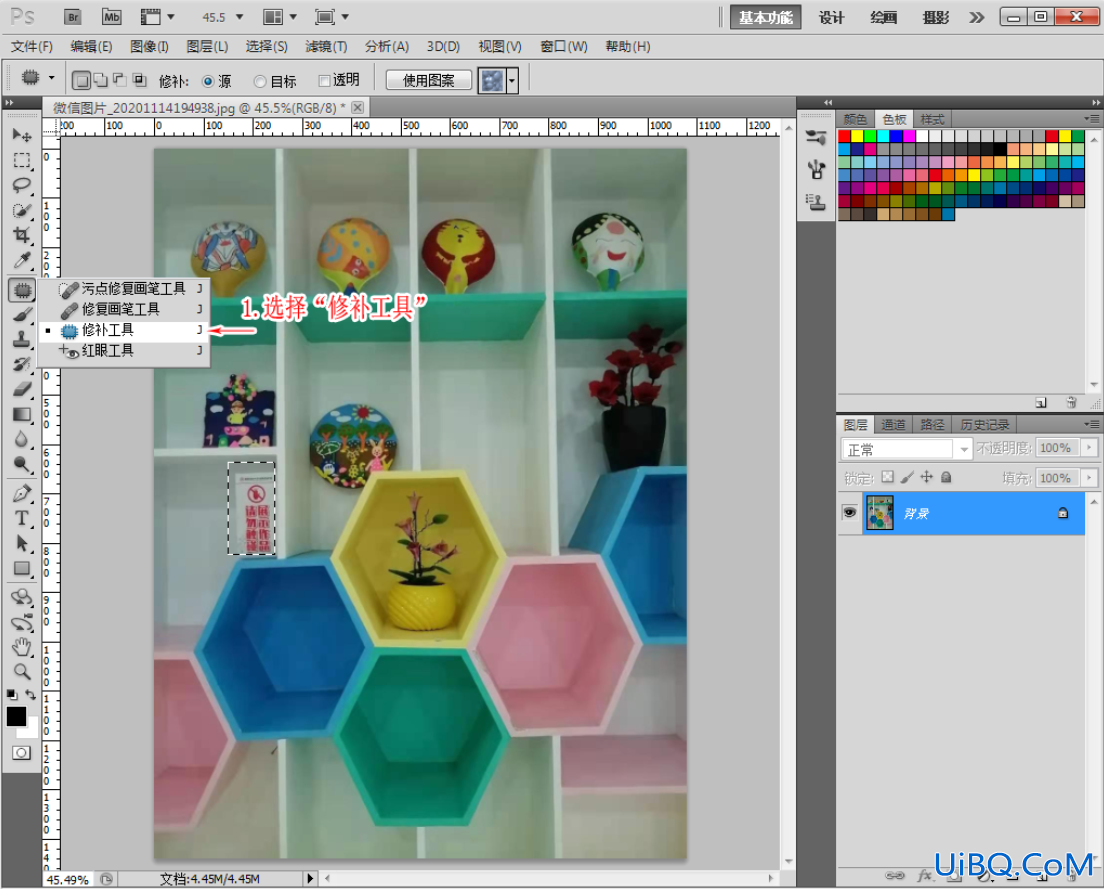
Task: Select the Rectangular Marquee tool
Action: [22, 160]
